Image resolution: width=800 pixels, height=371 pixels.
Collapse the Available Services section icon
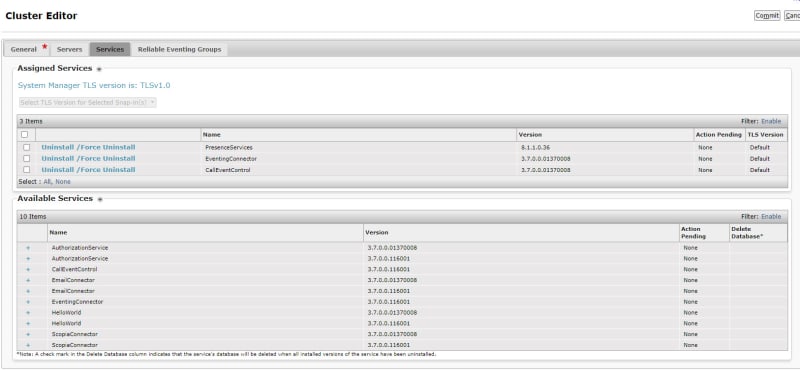click(x=99, y=199)
